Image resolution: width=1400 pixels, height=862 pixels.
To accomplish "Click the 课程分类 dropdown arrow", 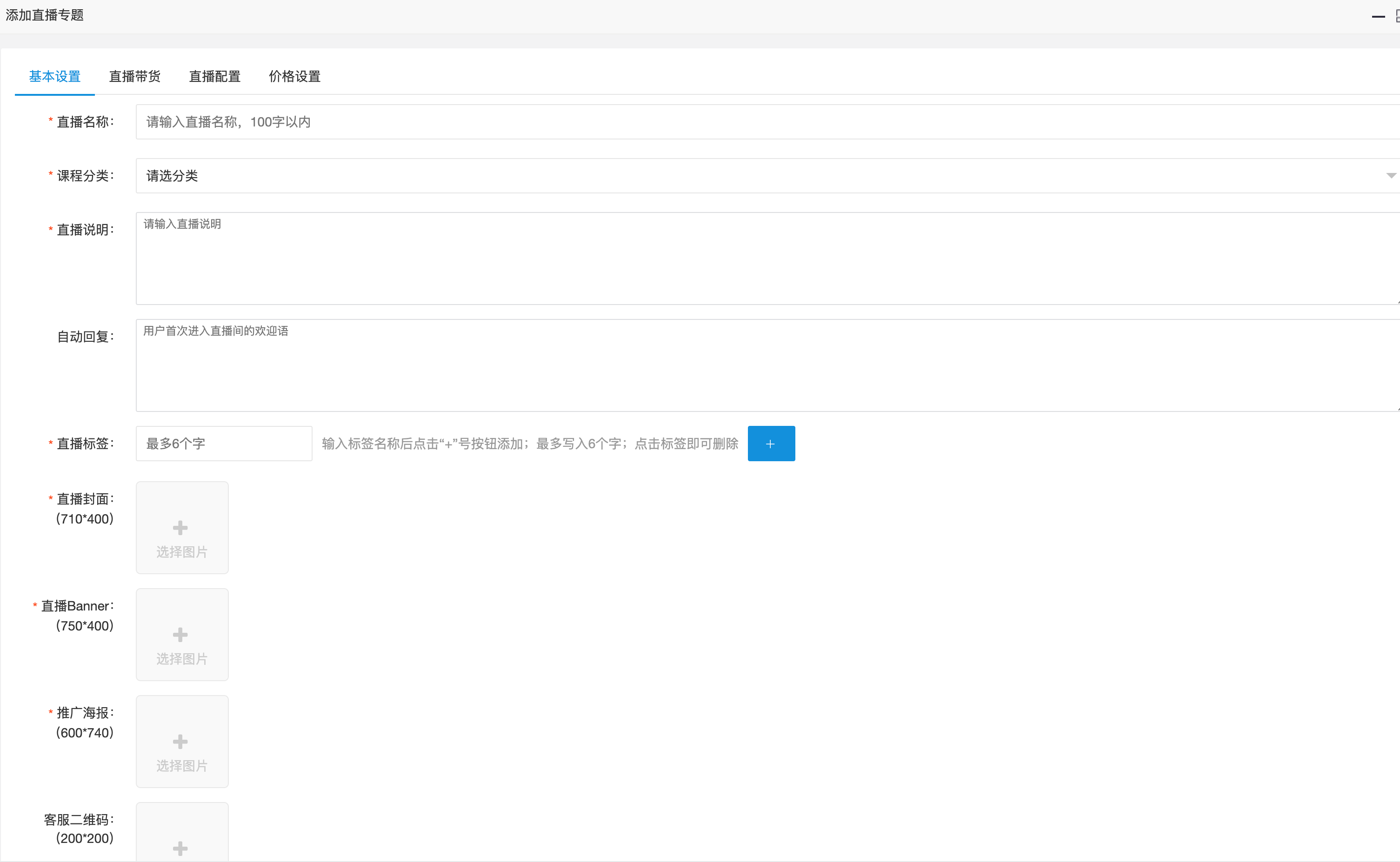I will [x=1391, y=176].
